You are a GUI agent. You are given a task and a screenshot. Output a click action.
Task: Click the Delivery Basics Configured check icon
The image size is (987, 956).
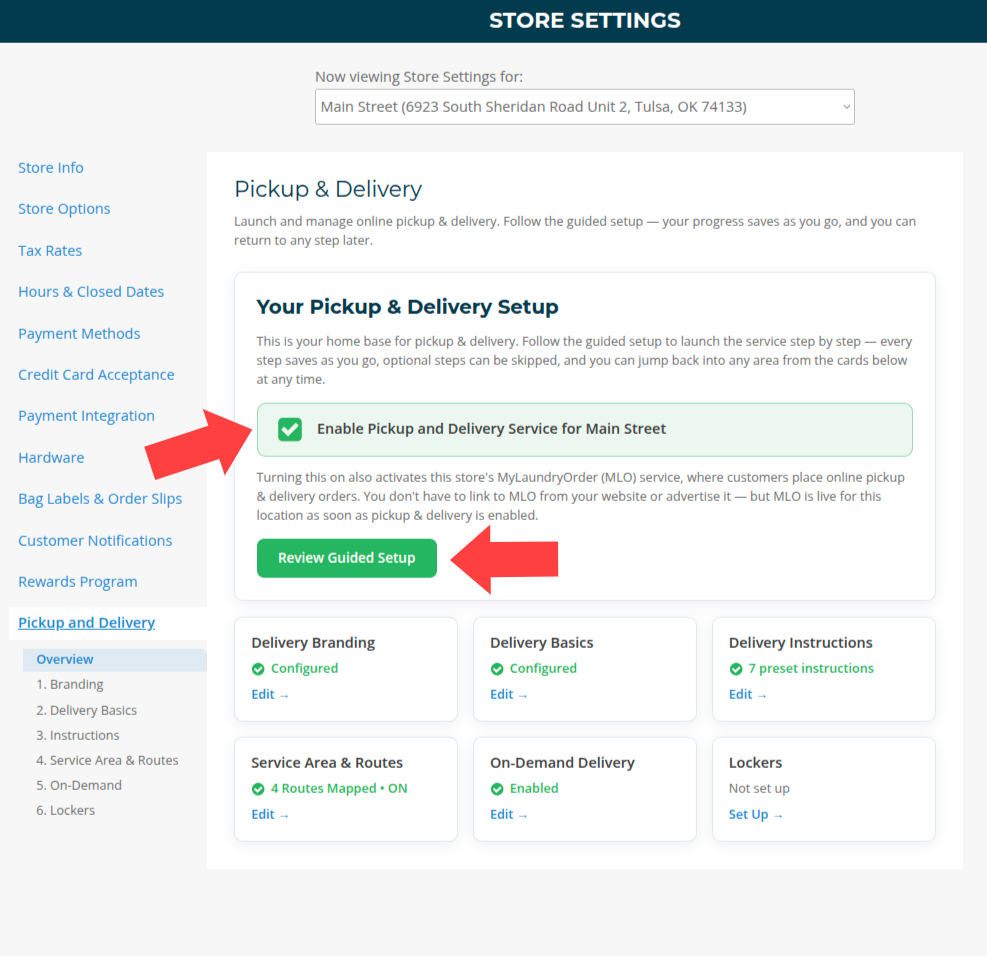click(497, 669)
